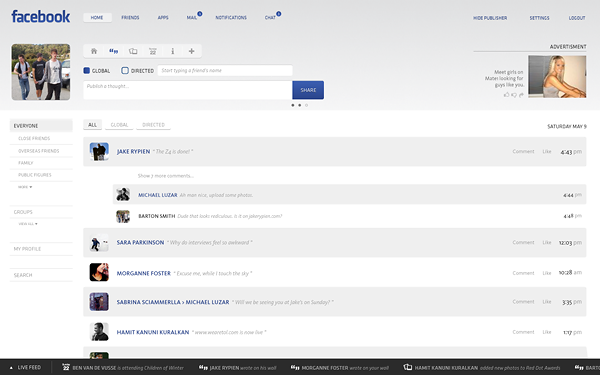Select first publisher pagination dot
The image size is (600, 375).
(x=293, y=105)
